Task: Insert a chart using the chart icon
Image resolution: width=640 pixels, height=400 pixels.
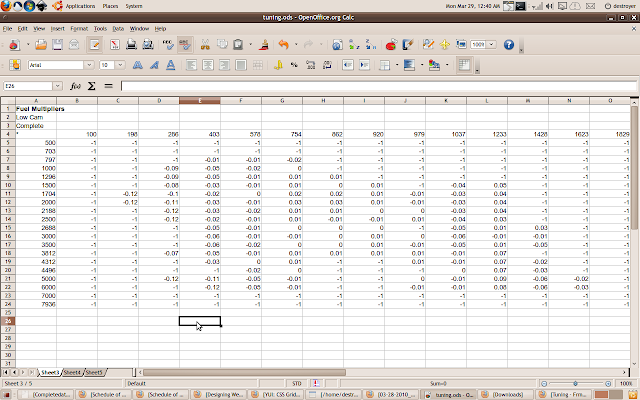Action: tap(391, 45)
